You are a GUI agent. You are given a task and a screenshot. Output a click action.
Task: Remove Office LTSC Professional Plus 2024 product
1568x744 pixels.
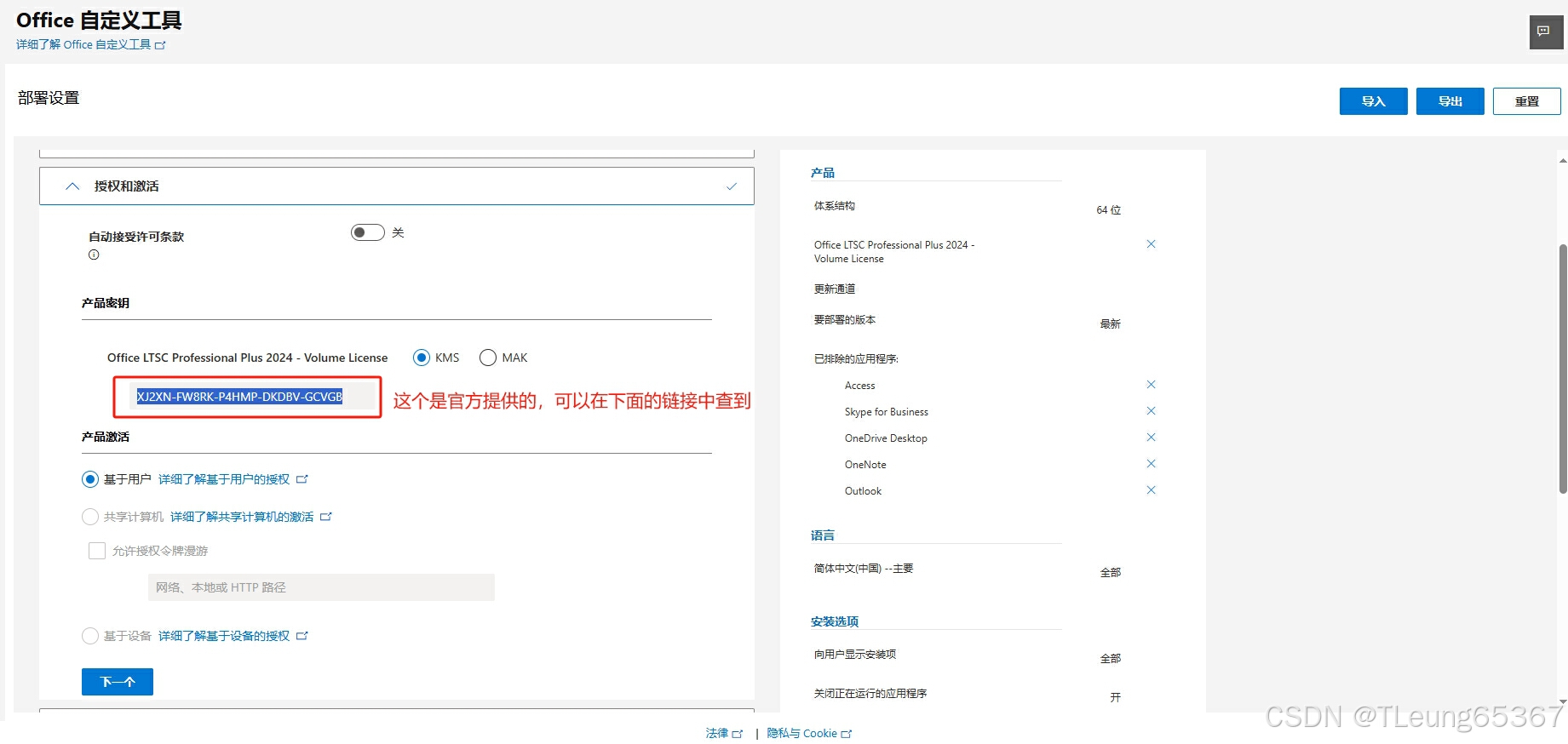tap(1151, 244)
